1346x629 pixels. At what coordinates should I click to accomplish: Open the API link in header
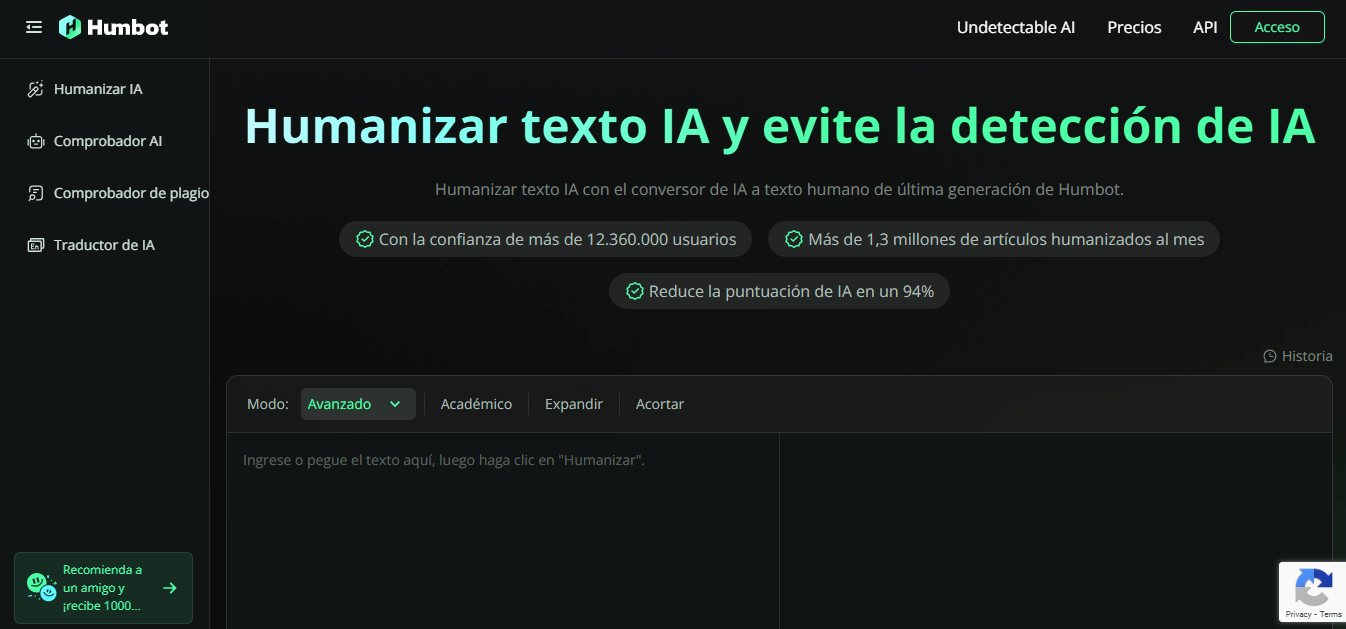pos(1205,27)
